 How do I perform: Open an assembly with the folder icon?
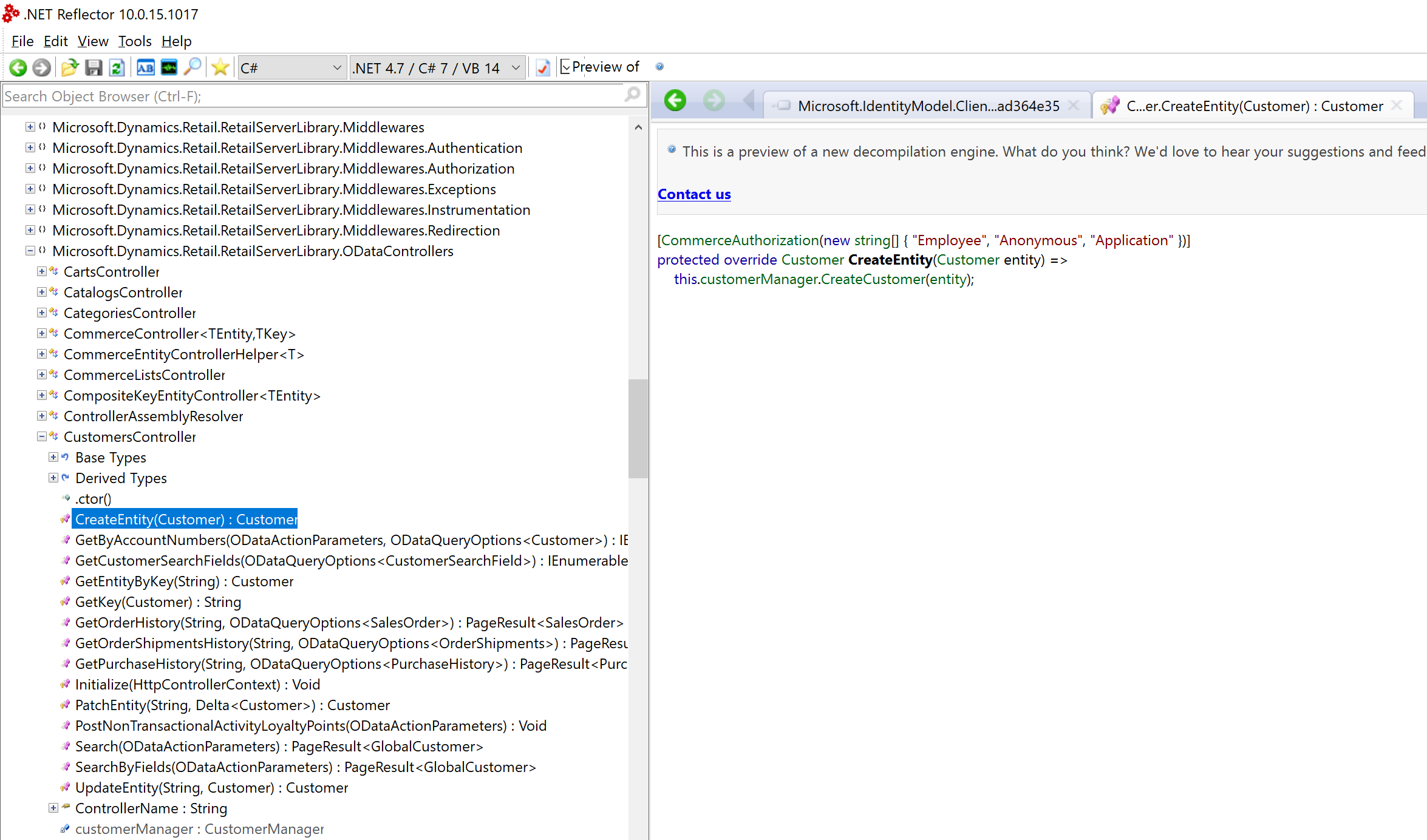tap(70, 67)
